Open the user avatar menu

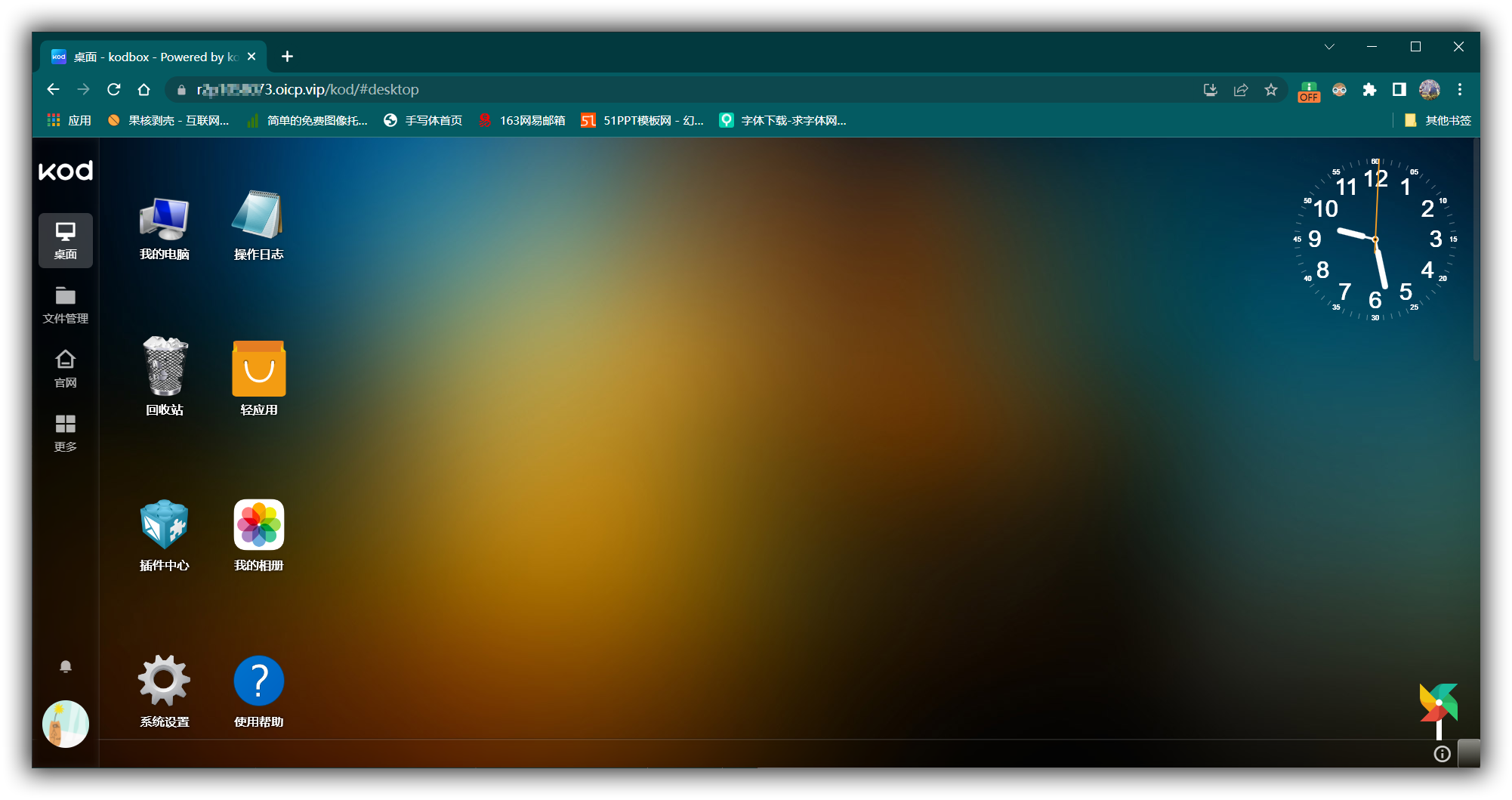point(66,724)
